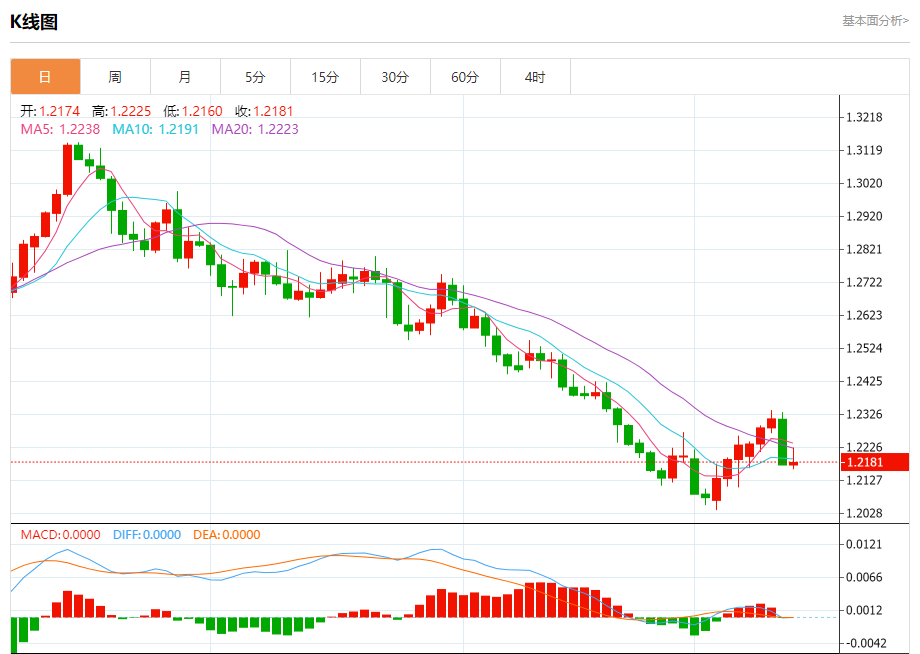Open the 30分 timeframe tab
This screenshot has width=920, height=654.
(395, 77)
